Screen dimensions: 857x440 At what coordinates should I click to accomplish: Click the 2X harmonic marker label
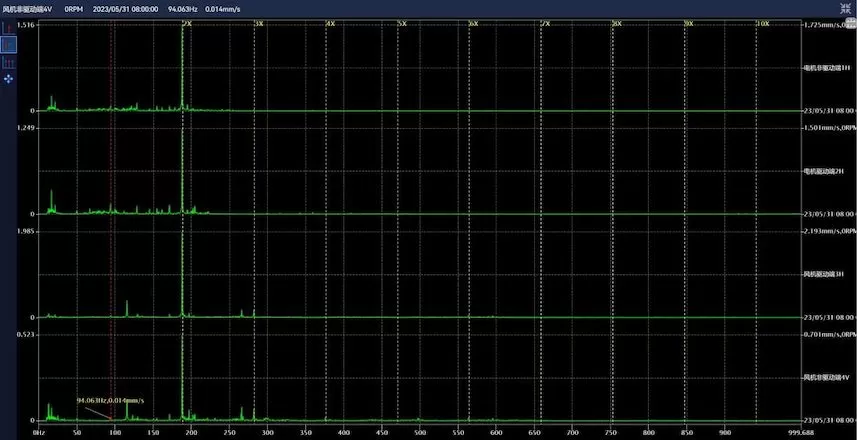pos(189,22)
